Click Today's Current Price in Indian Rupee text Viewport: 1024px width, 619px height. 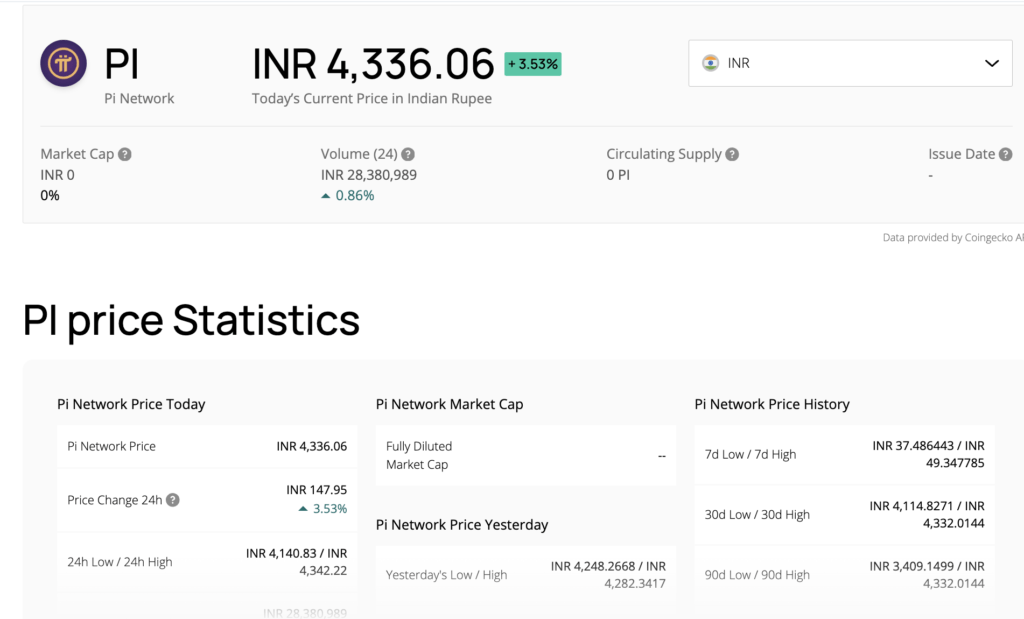coord(372,99)
